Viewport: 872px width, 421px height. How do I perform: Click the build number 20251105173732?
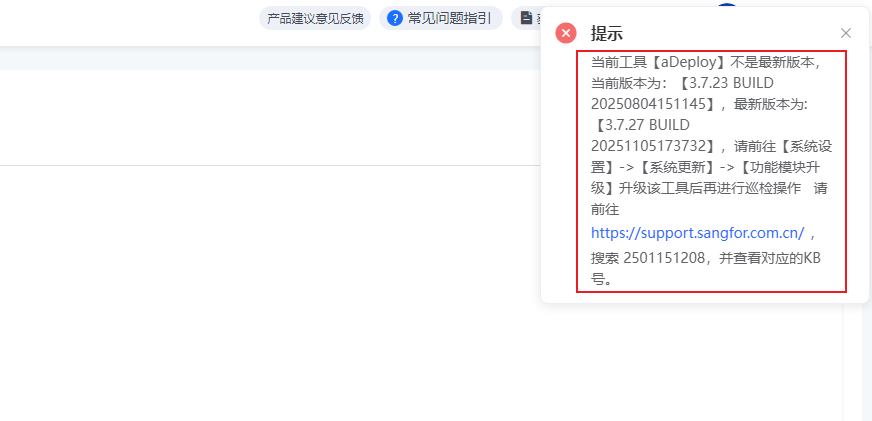(x=648, y=146)
